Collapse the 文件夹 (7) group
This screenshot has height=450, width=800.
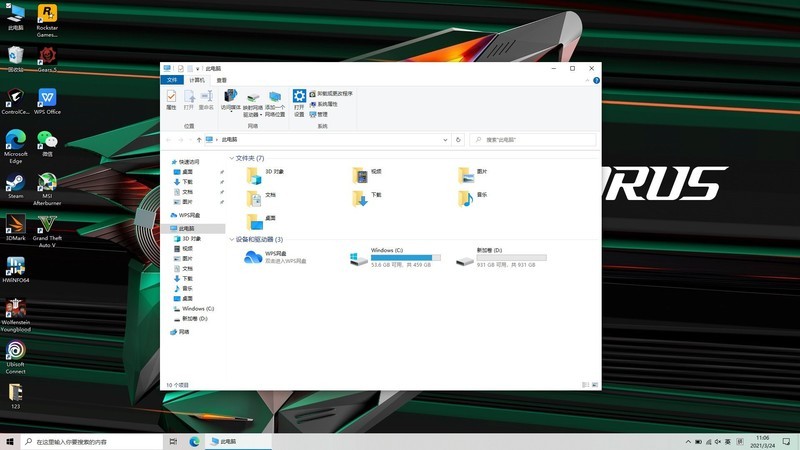tap(232, 158)
